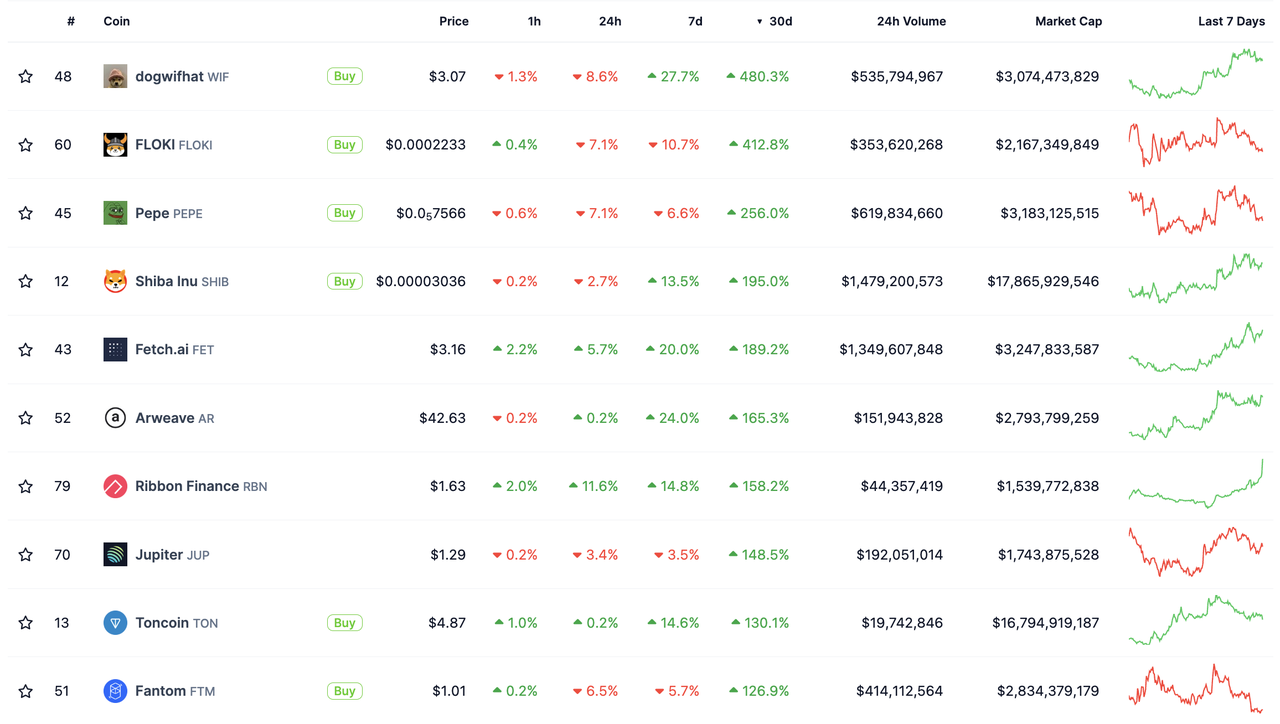1280x724 pixels.
Task: Click the FLOKI coin logo
Action: pos(115,144)
